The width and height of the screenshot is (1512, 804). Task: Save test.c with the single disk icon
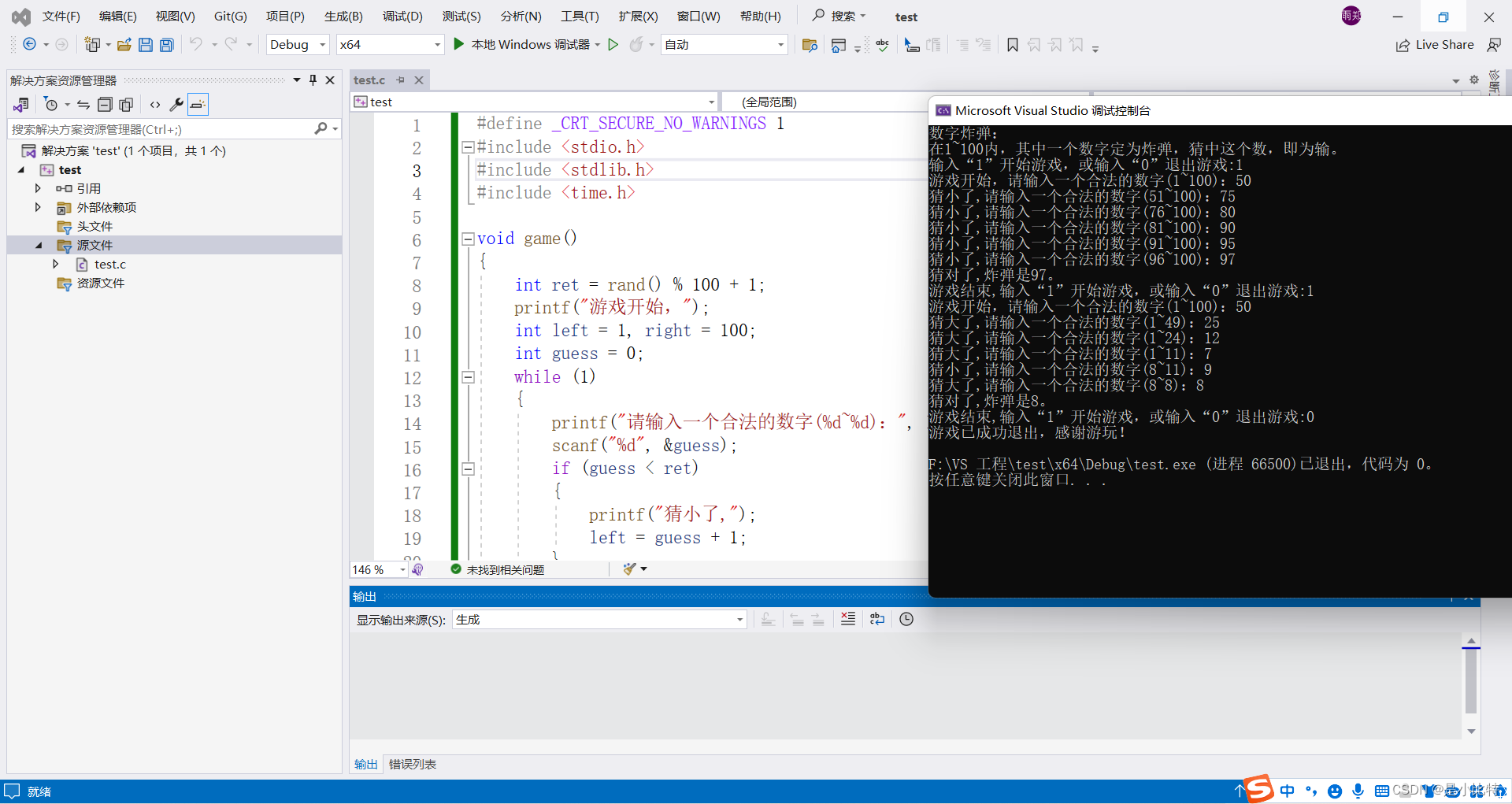[146, 45]
